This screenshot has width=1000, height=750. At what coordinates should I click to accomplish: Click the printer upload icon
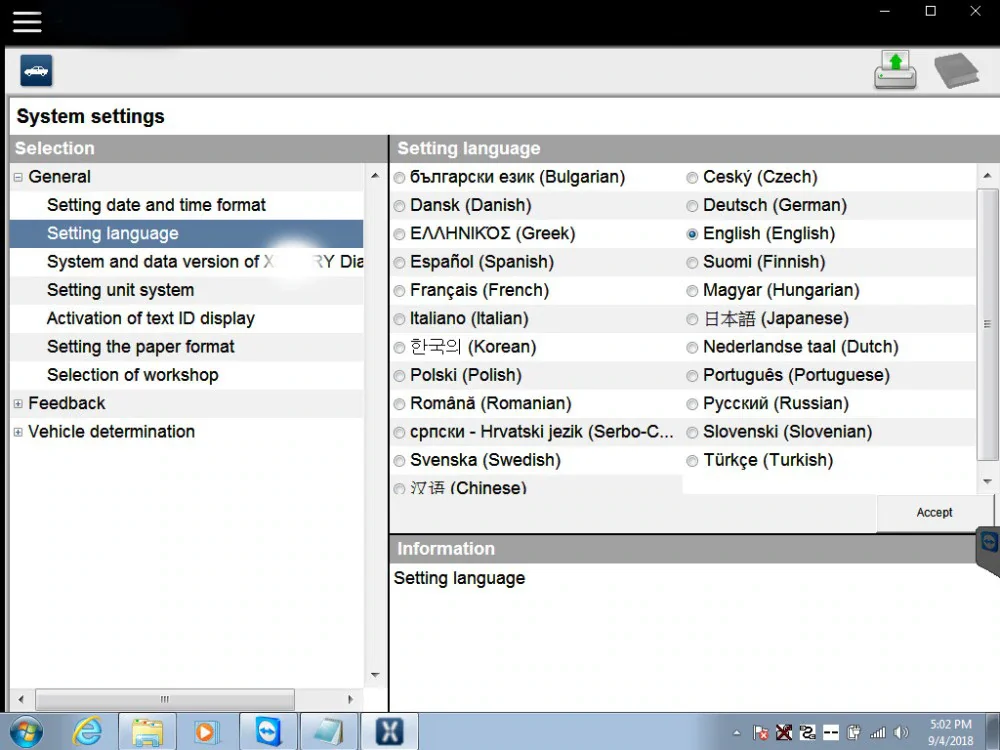point(895,70)
